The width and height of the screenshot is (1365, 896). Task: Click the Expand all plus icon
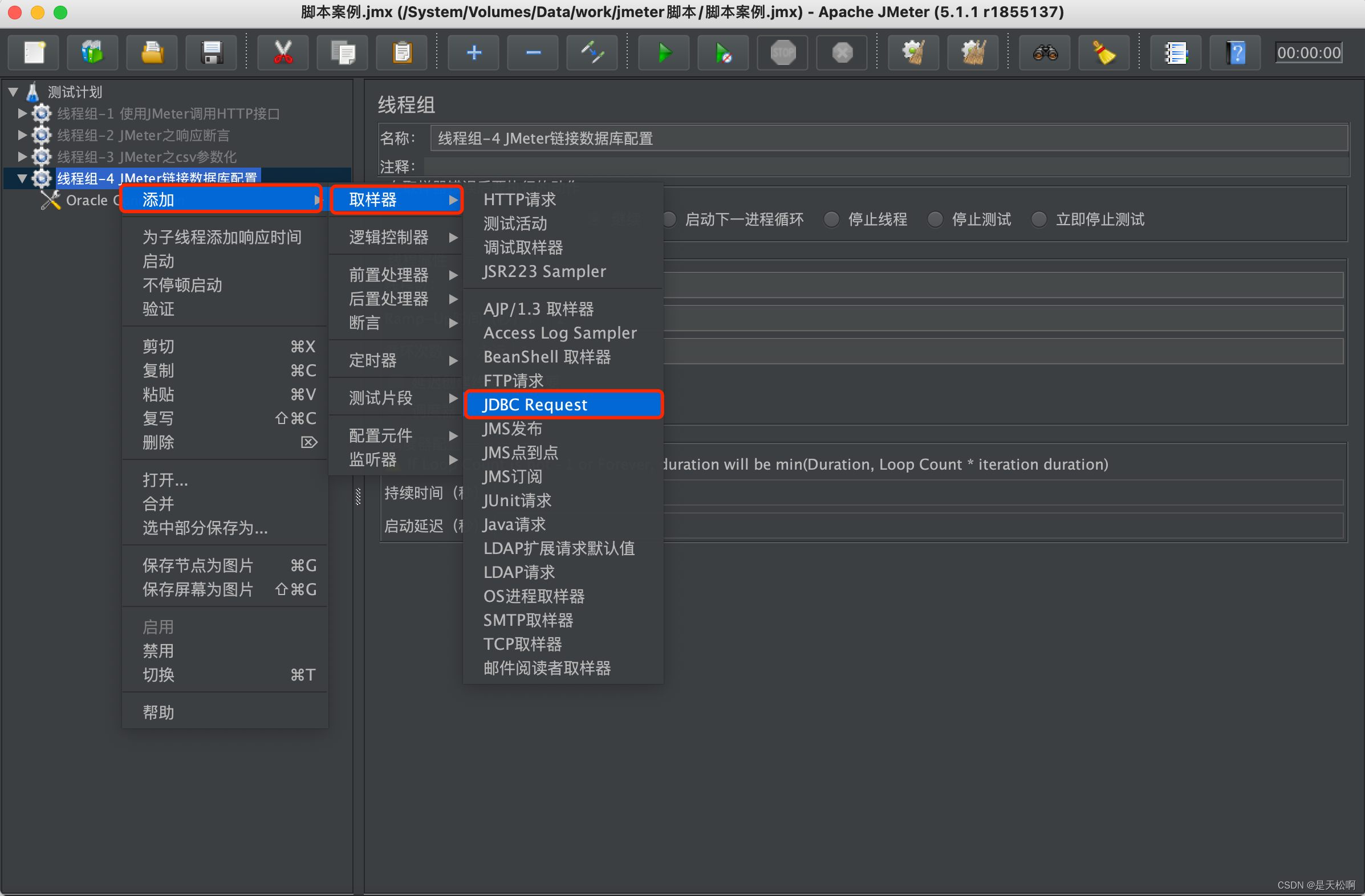click(x=474, y=53)
